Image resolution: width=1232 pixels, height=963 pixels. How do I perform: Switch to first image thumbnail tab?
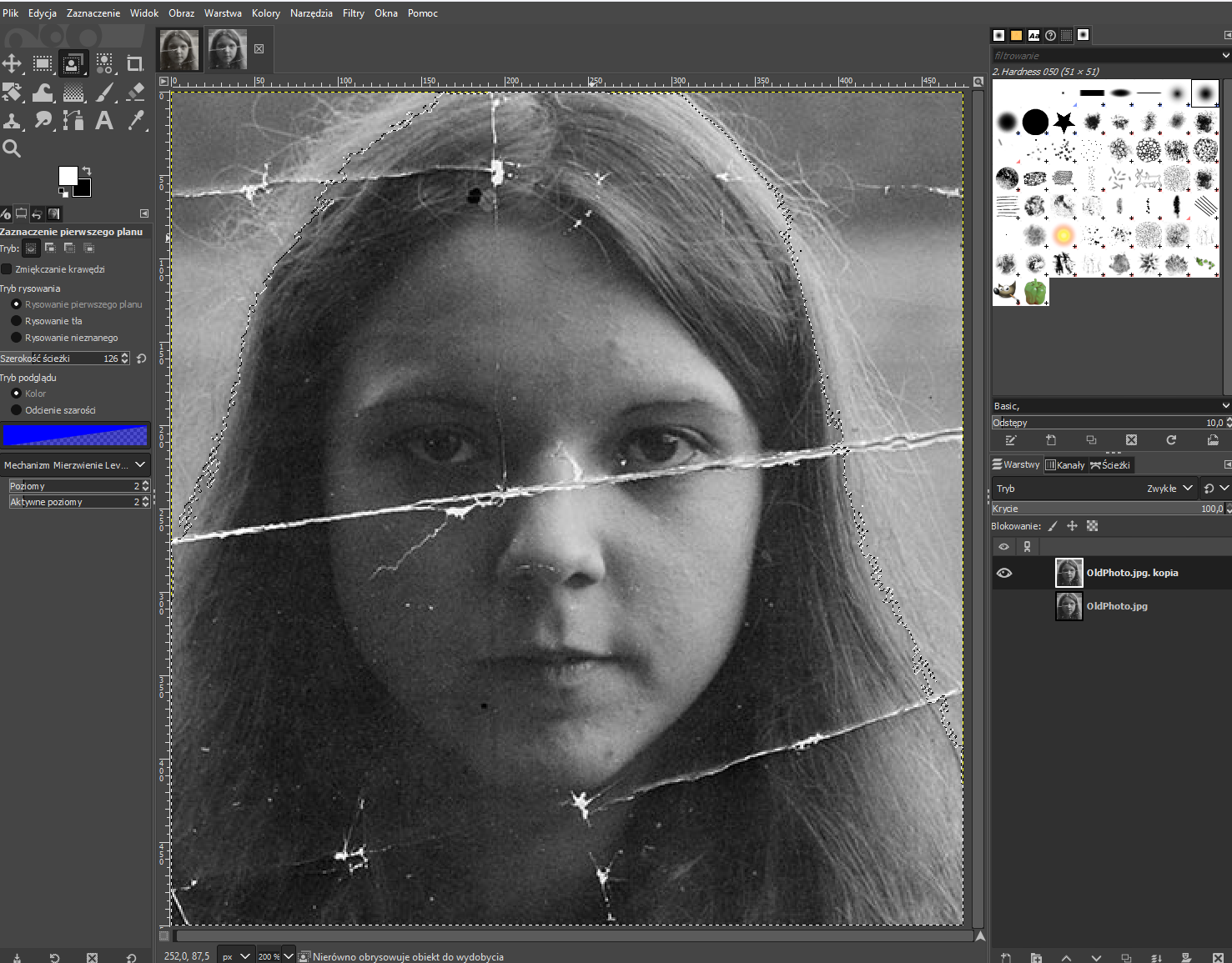point(179,49)
